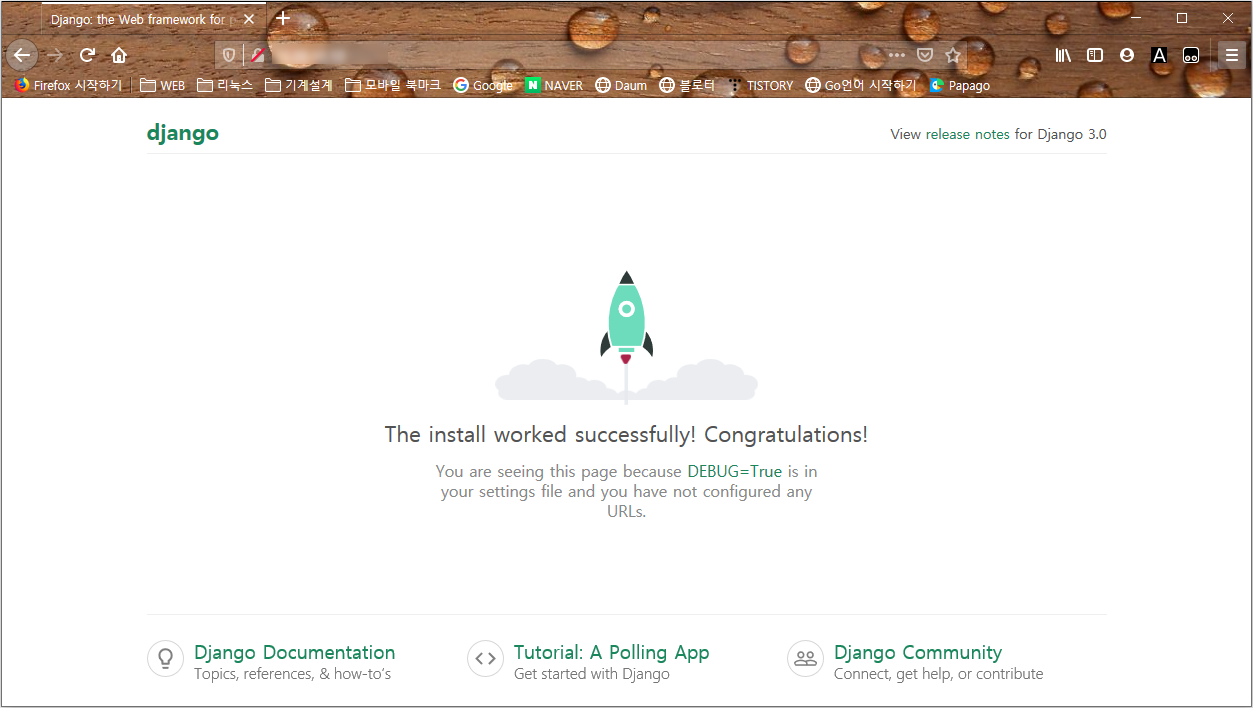Open the 'Firefox 시작하기' bookmark
Viewport: 1253px width, 708px height.
click(x=68, y=85)
